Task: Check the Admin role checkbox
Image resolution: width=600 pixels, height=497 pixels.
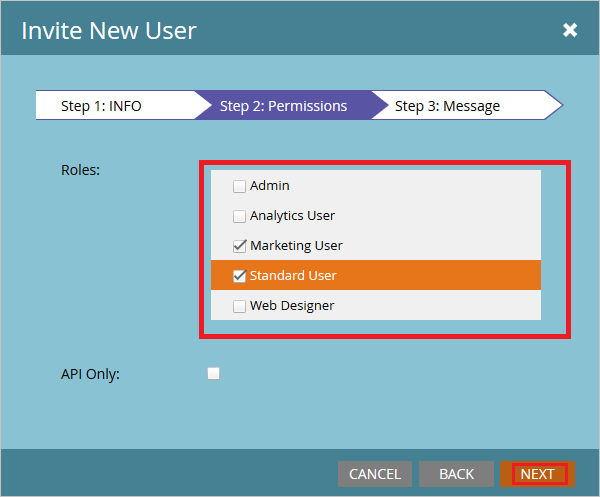Action: (239, 186)
